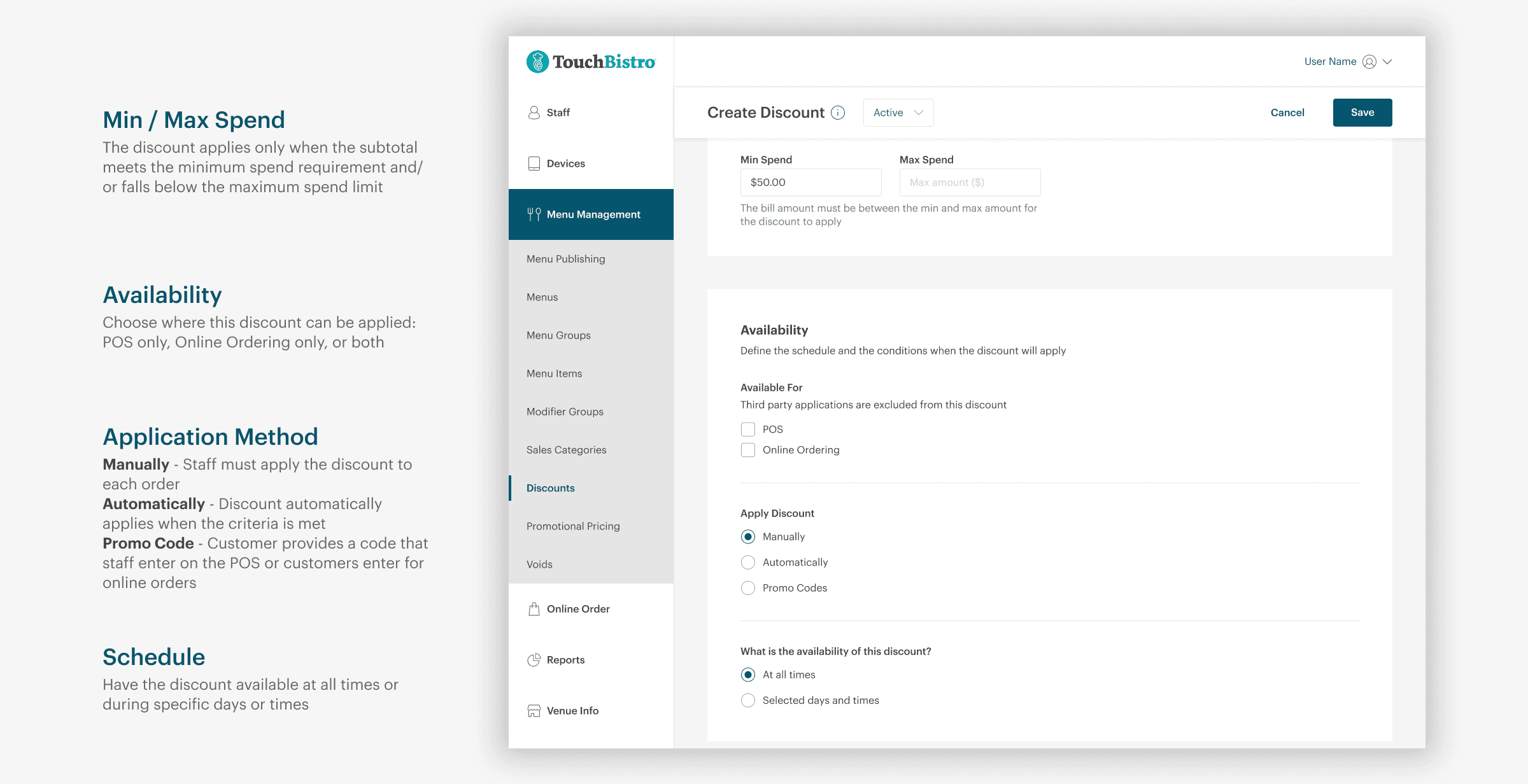Image resolution: width=1528 pixels, height=784 pixels.
Task: Enable the POS checkbox
Action: [x=748, y=430]
